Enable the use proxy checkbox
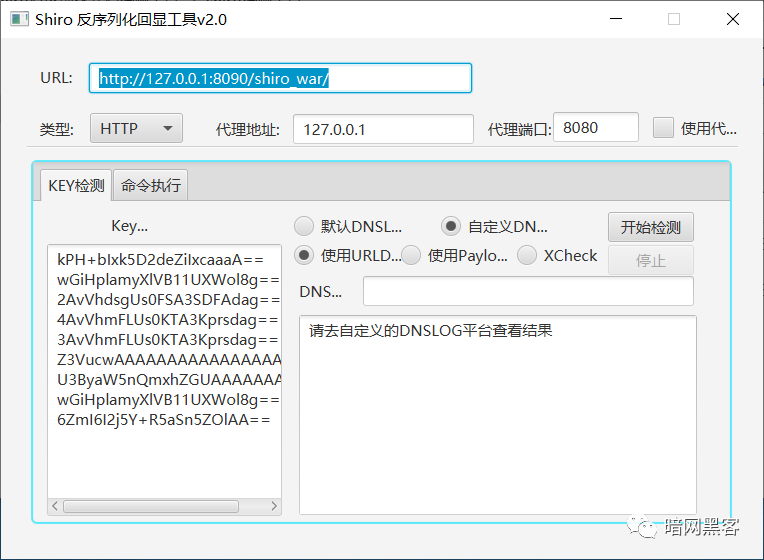The height and width of the screenshot is (560, 764). [663, 128]
